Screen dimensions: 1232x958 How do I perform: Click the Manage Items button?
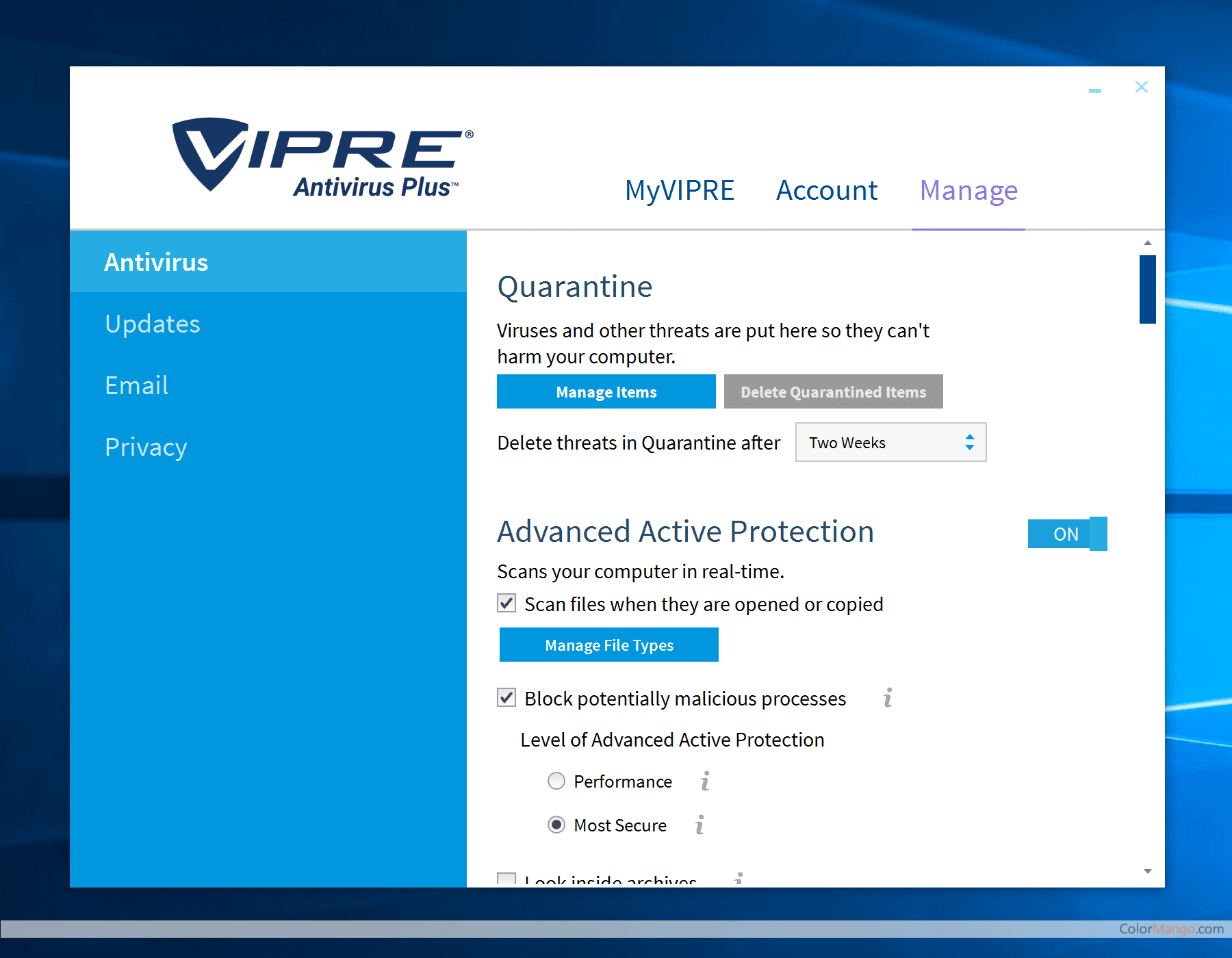pyautogui.click(x=606, y=392)
